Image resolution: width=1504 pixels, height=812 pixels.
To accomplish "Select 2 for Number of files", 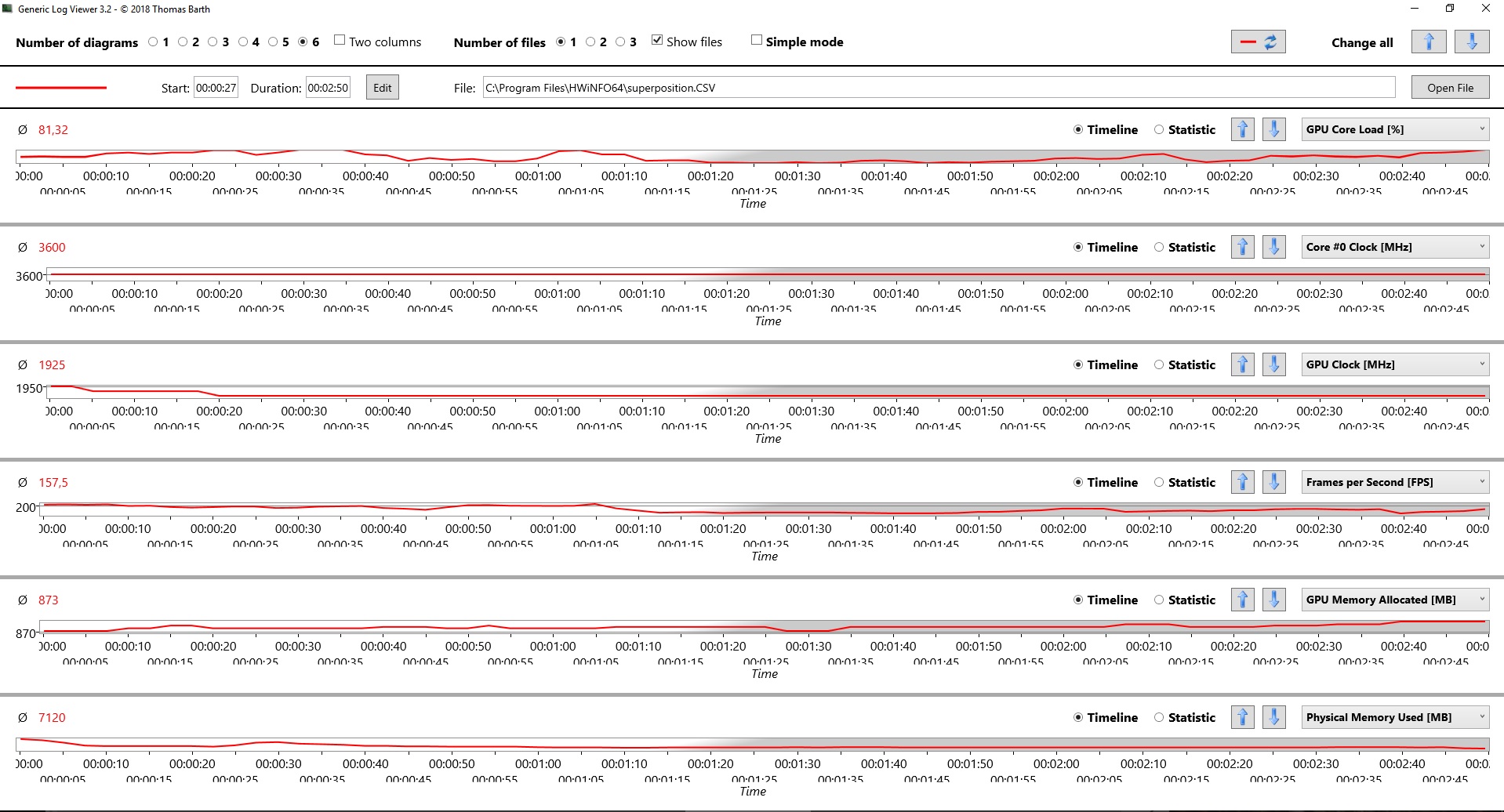I will [590, 42].
